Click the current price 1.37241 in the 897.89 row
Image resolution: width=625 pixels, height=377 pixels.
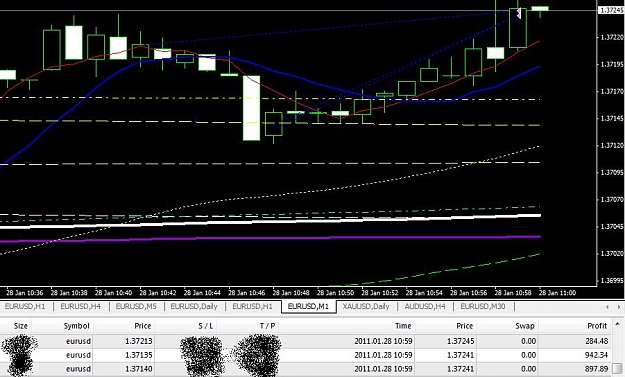[x=460, y=369]
